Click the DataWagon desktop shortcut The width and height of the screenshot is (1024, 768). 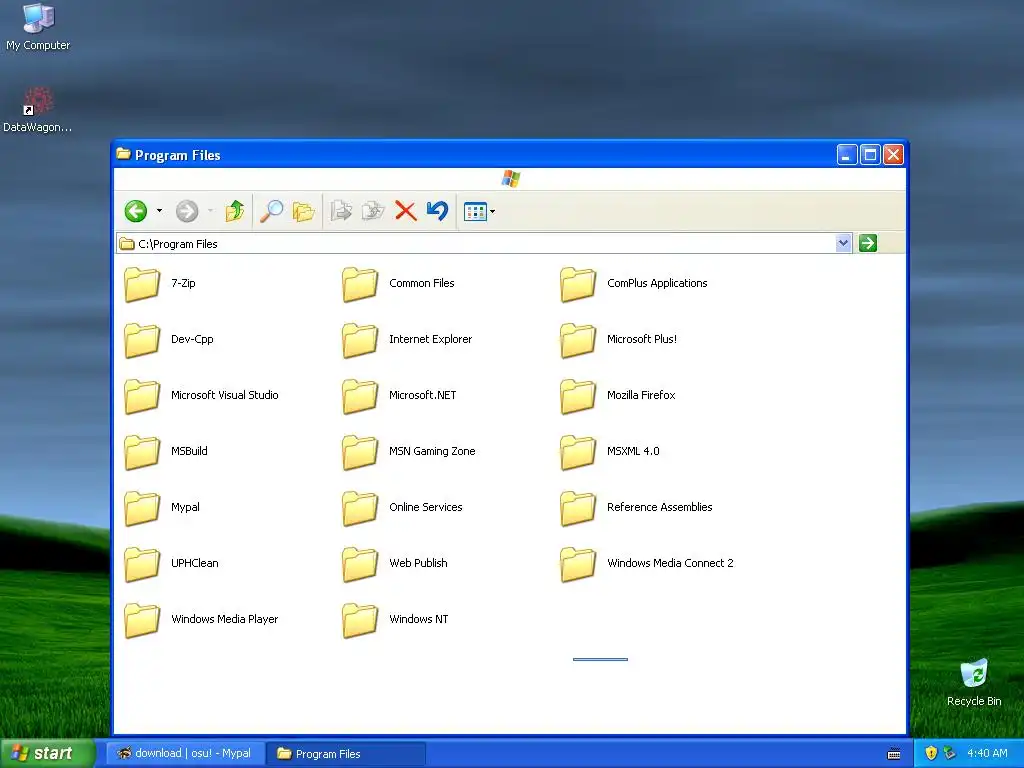[37, 110]
